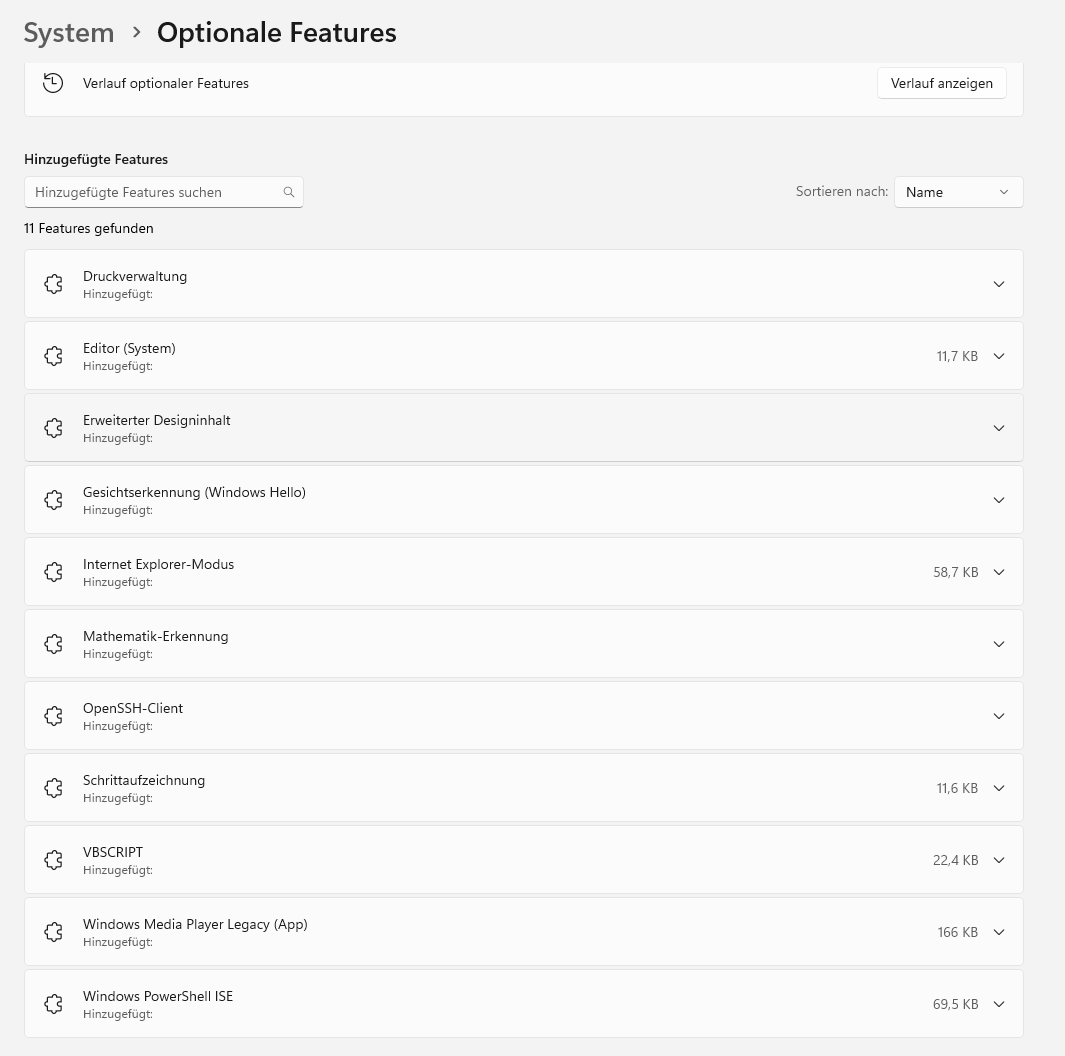This screenshot has height=1056, width=1065.
Task: Click the Internet Explorer-Modus feature icon
Action: click(53, 572)
